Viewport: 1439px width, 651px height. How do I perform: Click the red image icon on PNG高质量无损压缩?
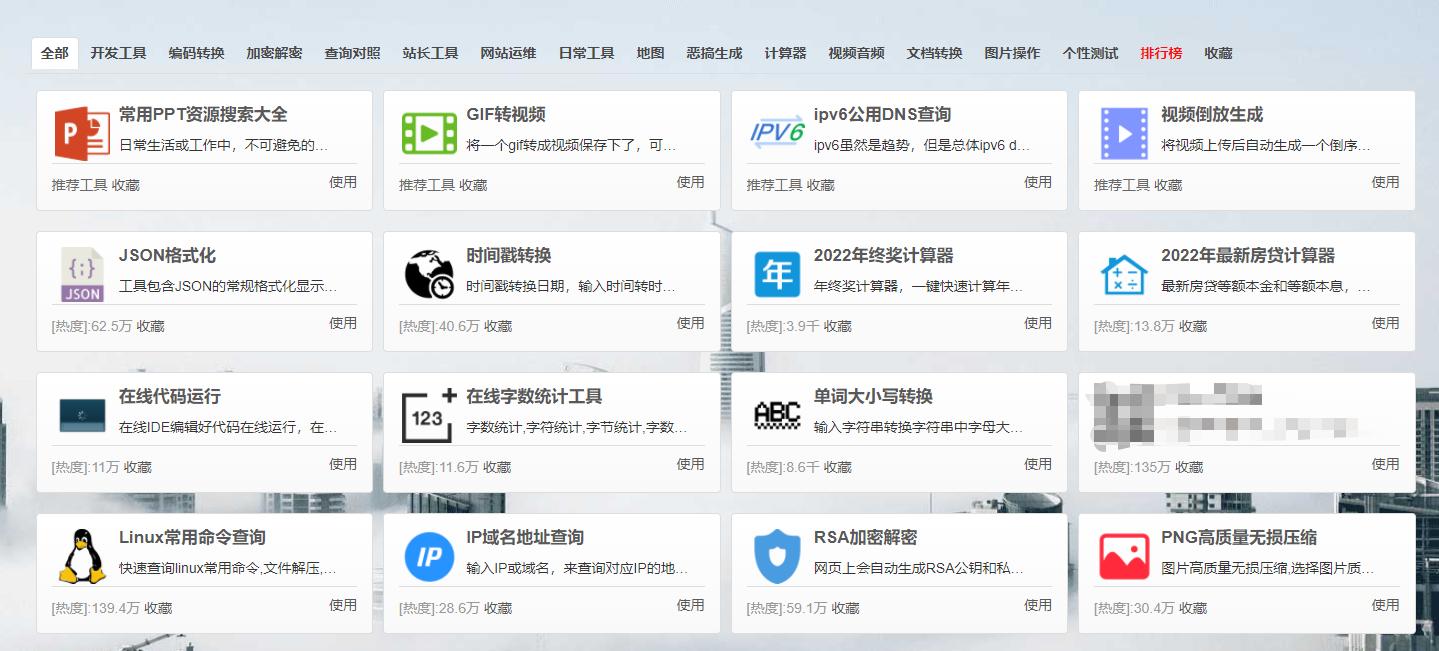(1124, 554)
